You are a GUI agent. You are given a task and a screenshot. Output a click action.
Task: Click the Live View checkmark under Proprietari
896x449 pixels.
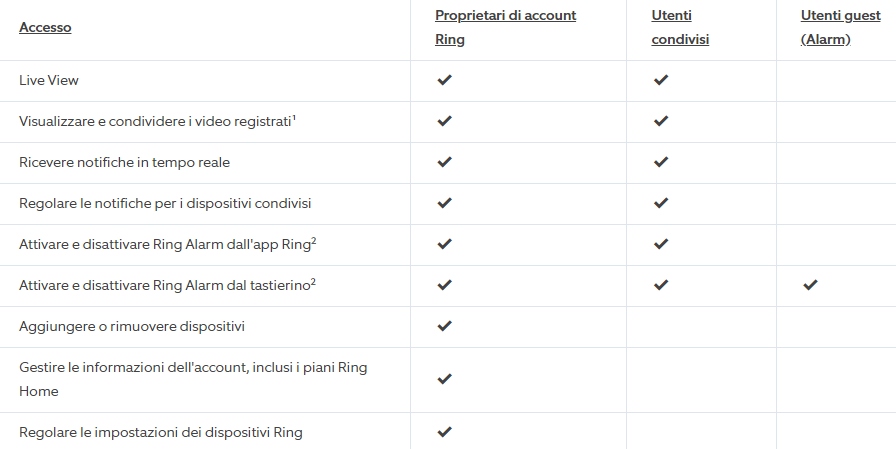click(444, 80)
